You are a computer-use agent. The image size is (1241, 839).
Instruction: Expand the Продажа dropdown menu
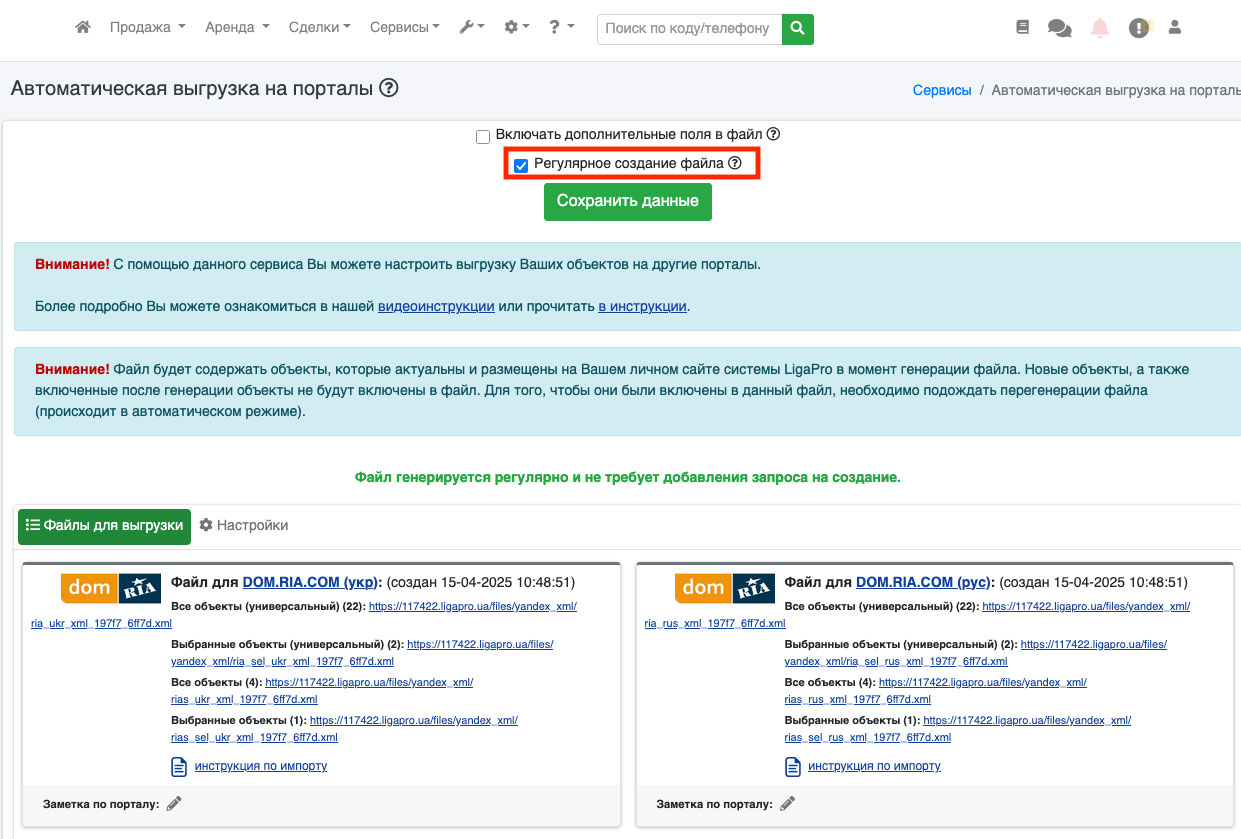(147, 28)
